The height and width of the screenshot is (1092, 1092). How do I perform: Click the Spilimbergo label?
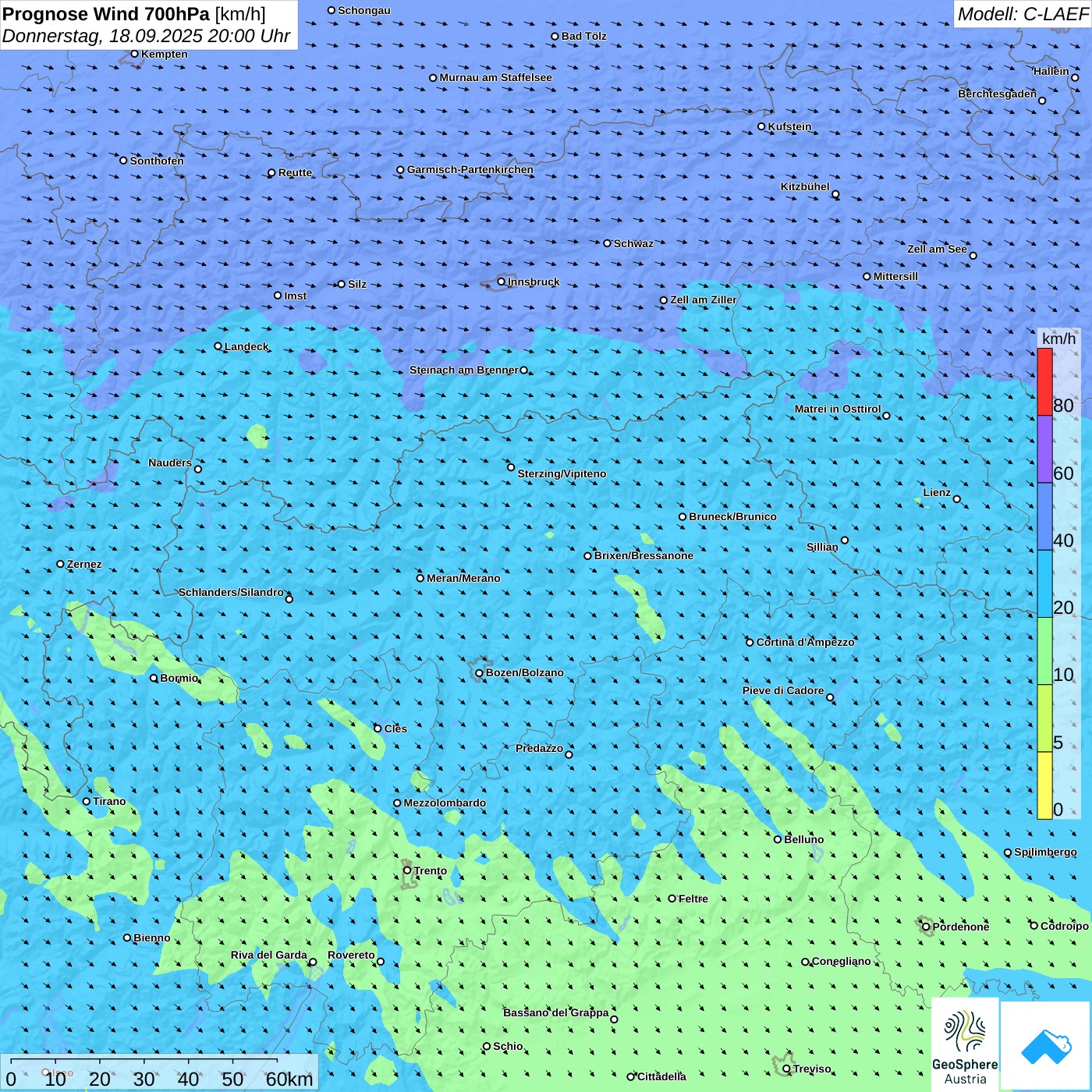[x=1045, y=852]
